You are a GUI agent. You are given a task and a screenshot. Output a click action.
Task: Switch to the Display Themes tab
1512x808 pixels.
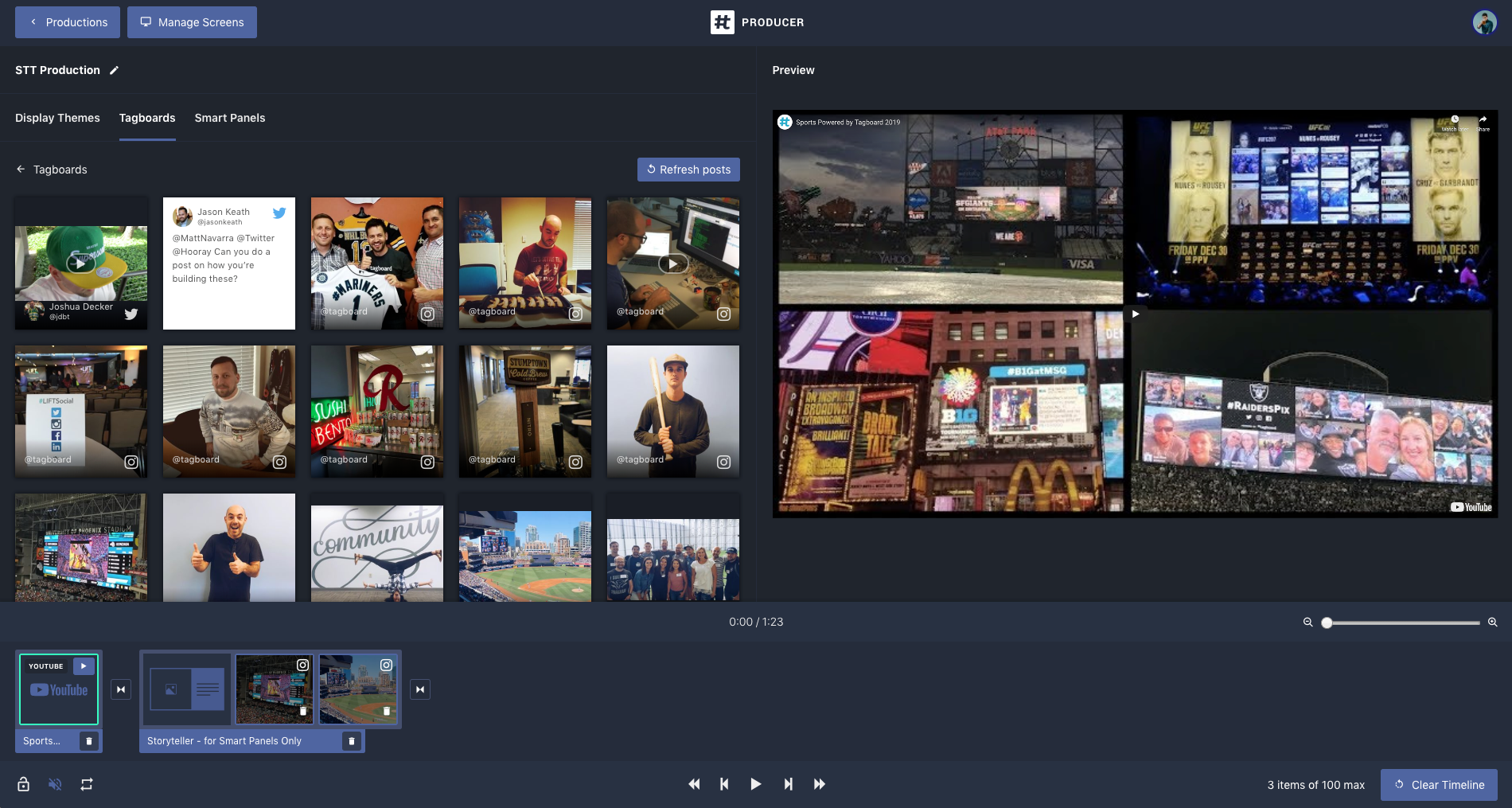tap(57, 118)
